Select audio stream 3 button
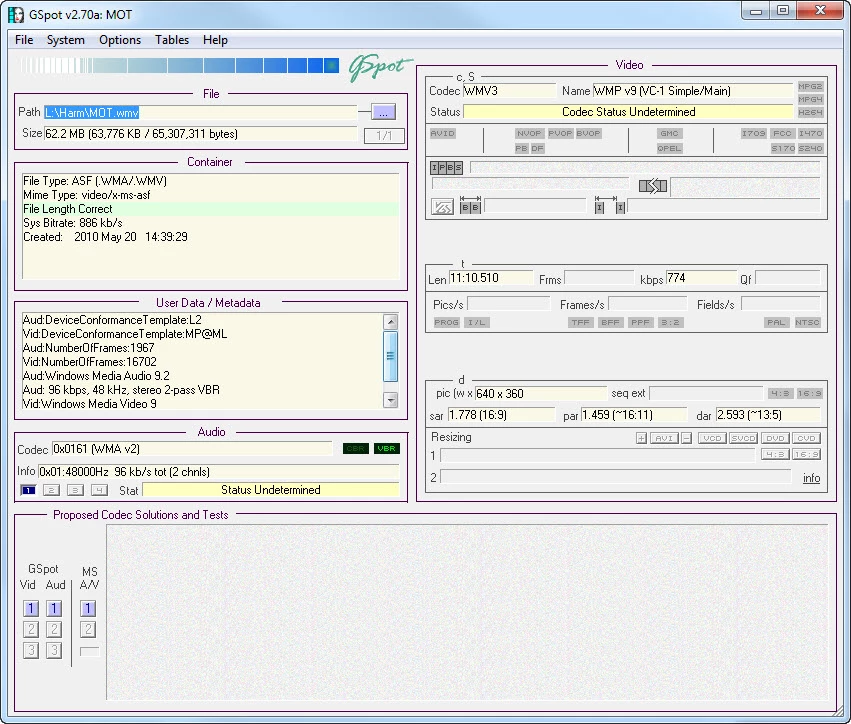This screenshot has width=851, height=724. tap(75, 490)
